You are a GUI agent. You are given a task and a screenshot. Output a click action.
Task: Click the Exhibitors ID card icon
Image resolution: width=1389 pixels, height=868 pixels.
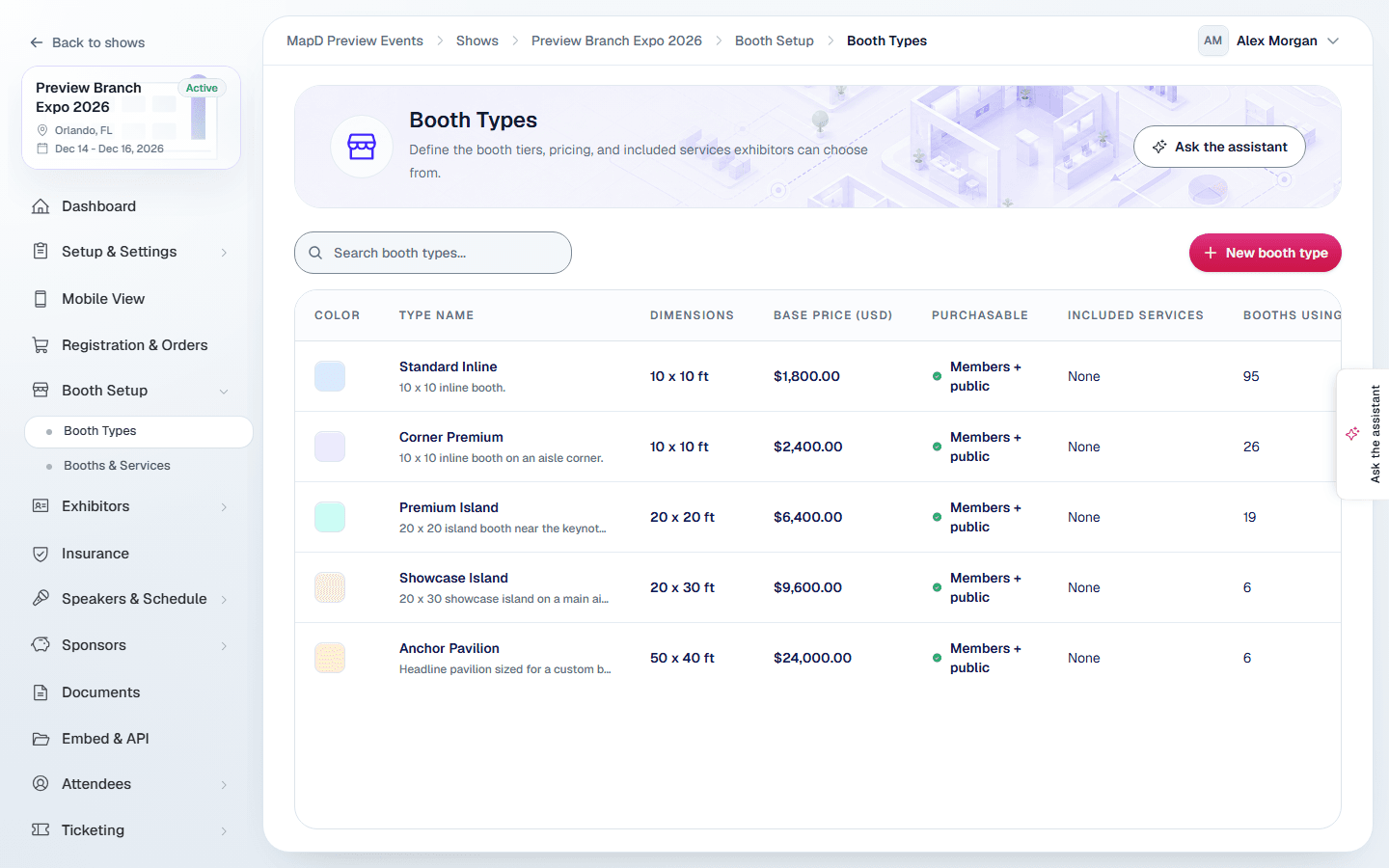coord(41,506)
